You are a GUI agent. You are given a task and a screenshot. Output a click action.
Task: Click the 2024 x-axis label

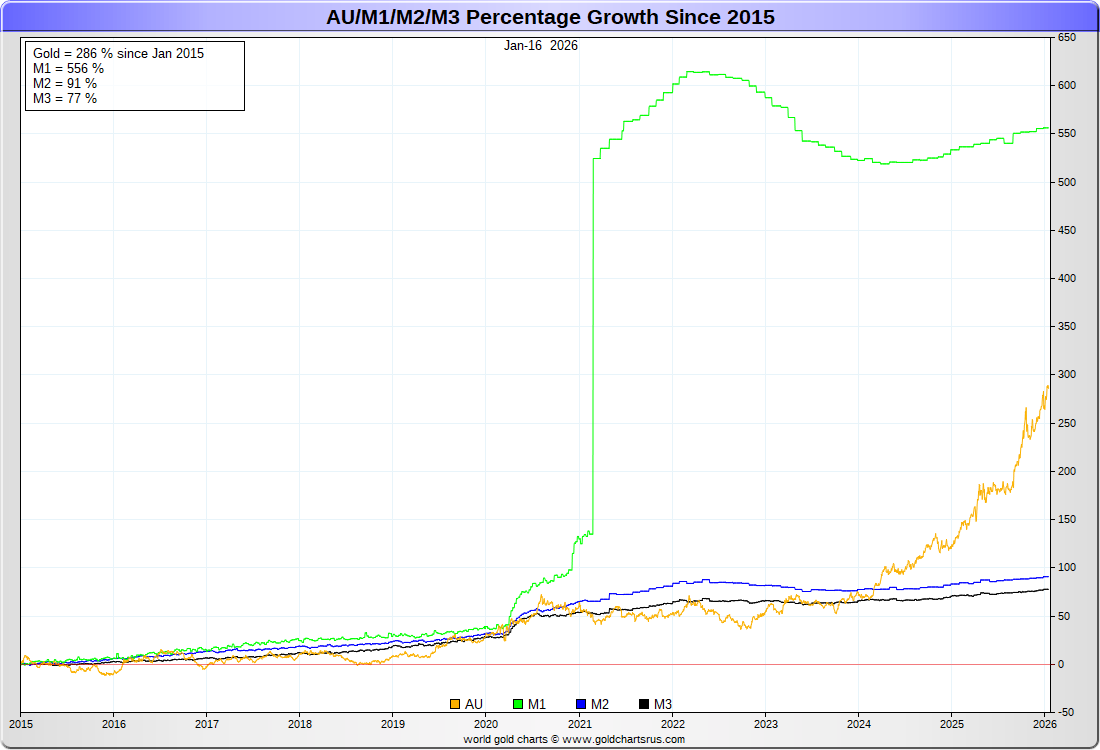tap(859, 724)
